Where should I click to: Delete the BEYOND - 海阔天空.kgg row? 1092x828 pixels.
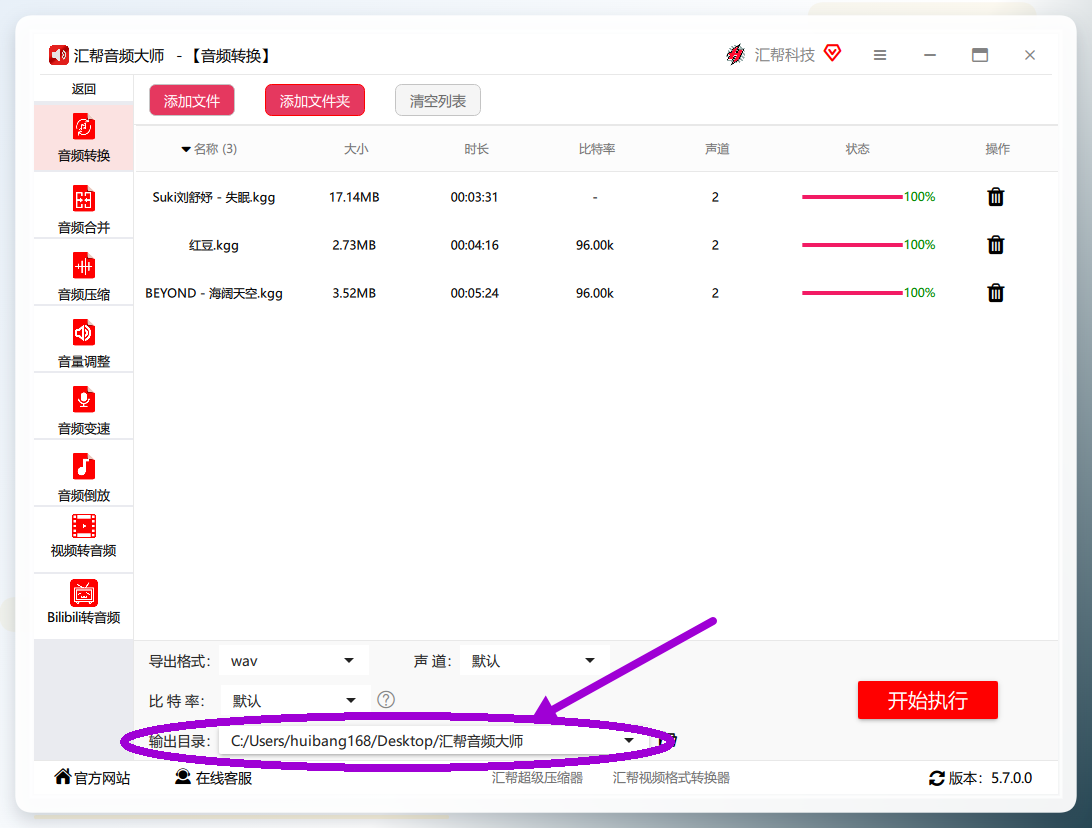pyautogui.click(x=995, y=293)
